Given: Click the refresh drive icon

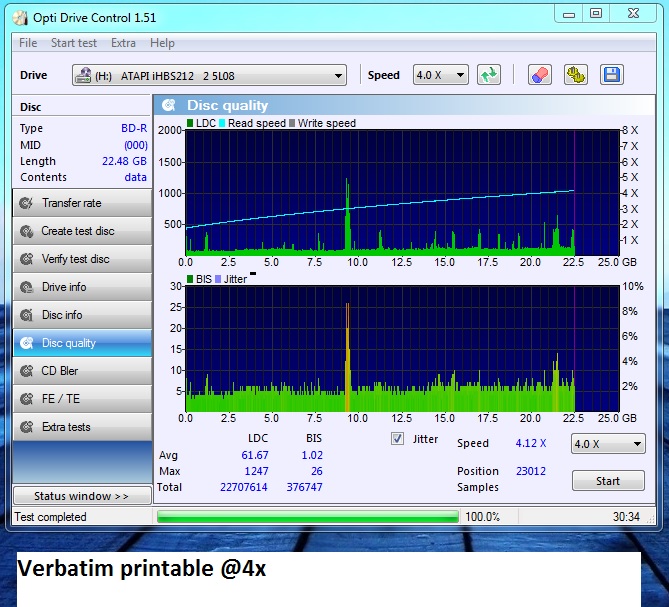Looking at the screenshot, I should 489,75.
